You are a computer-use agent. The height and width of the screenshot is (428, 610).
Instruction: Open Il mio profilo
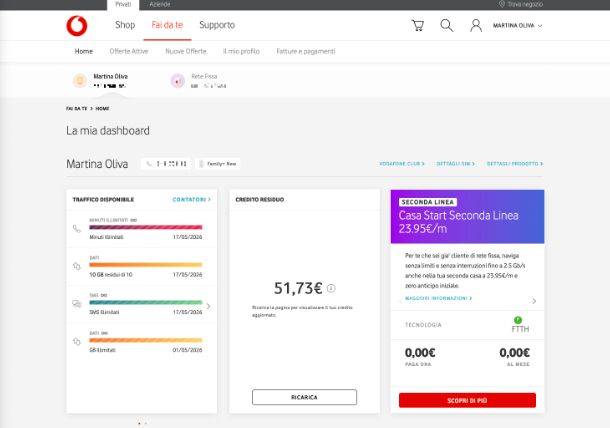(x=241, y=51)
